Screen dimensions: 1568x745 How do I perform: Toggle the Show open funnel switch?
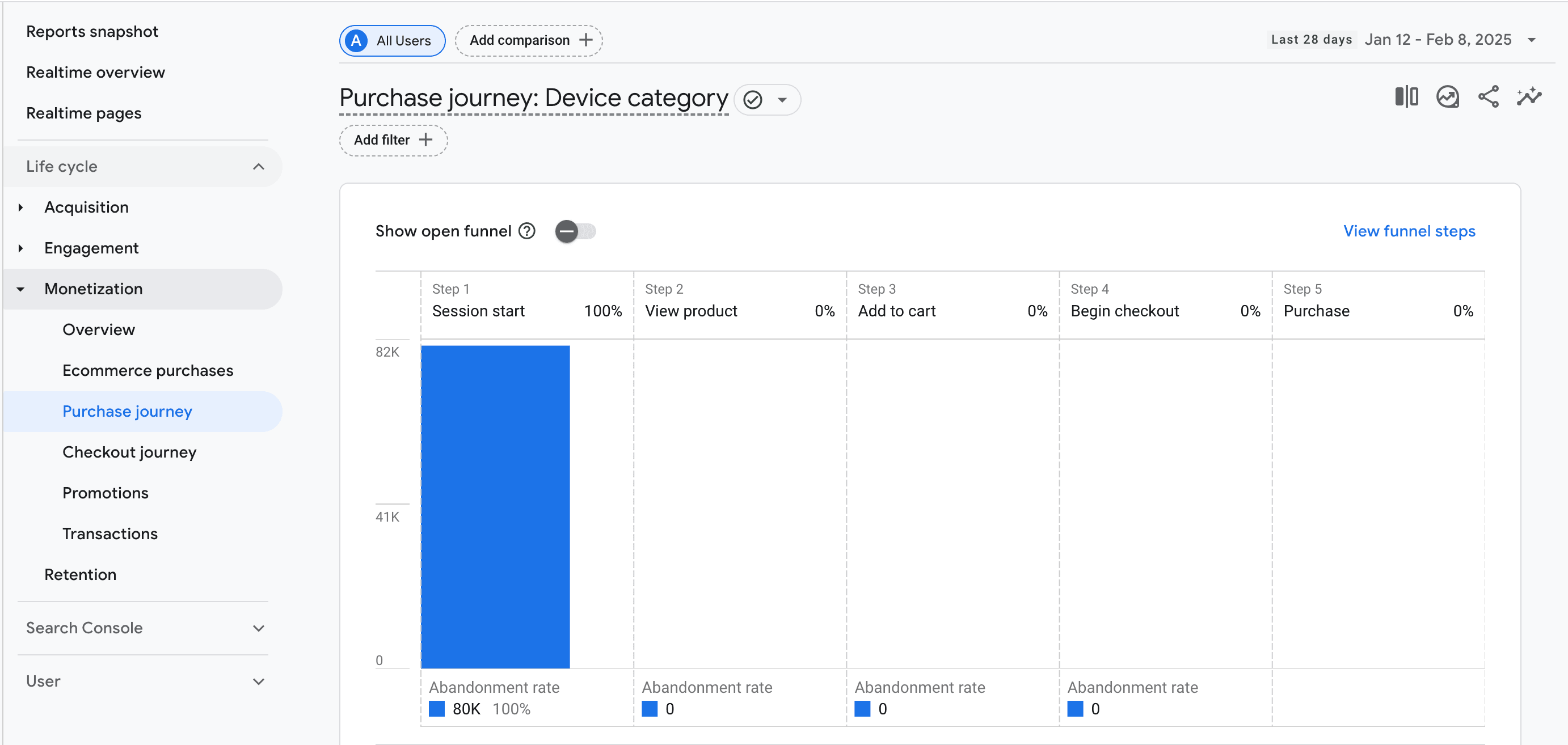(575, 231)
